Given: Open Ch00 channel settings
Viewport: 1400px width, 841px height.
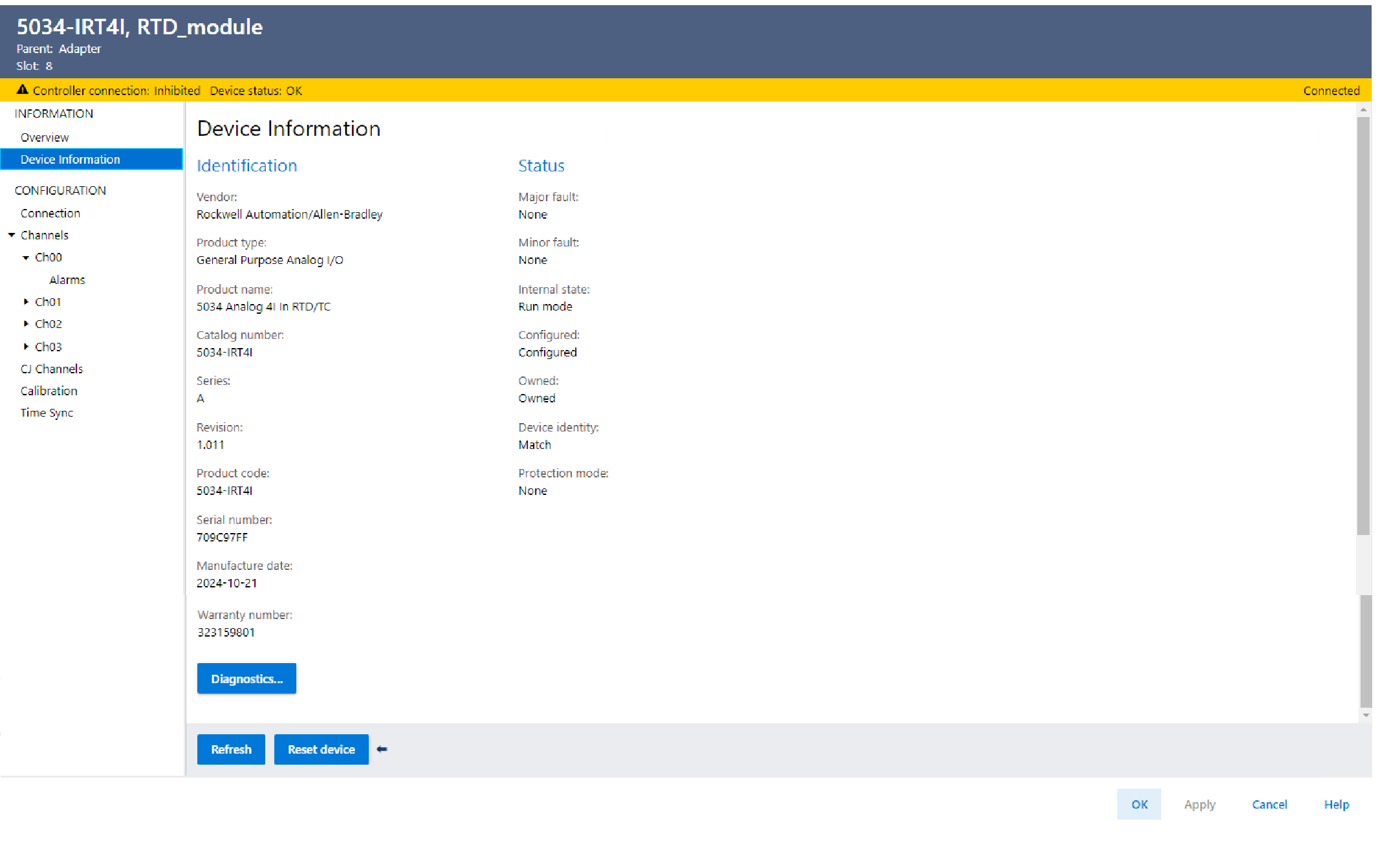Looking at the screenshot, I should [49, 257].
